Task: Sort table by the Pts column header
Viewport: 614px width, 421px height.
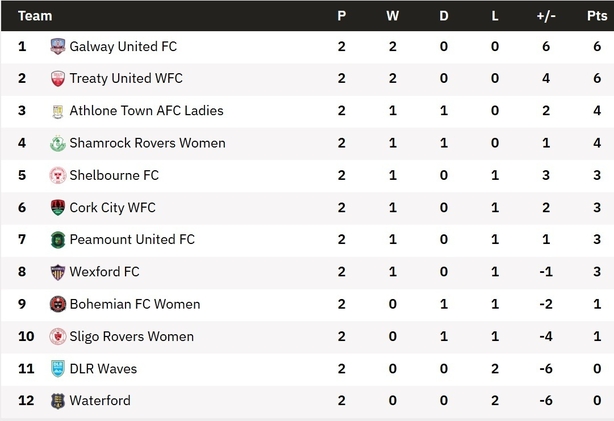Action: [x=597, y=16]
